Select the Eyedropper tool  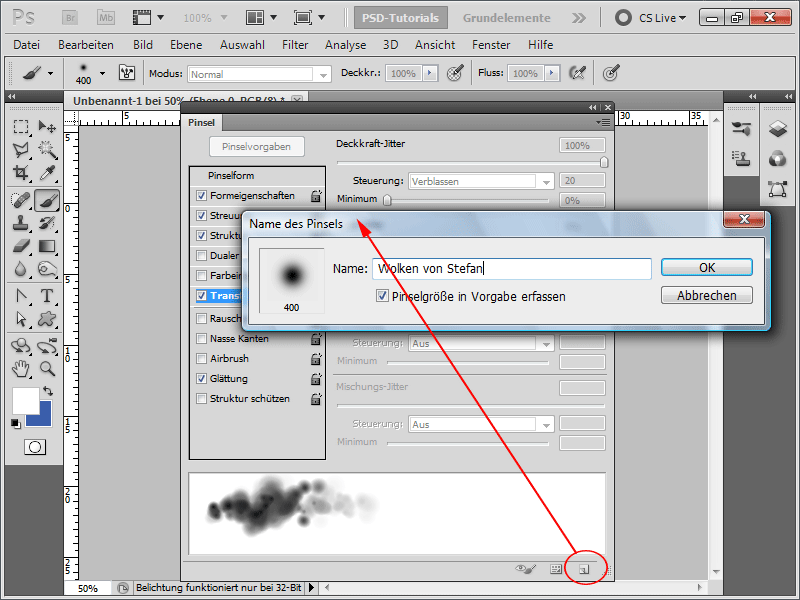[47, 173]
